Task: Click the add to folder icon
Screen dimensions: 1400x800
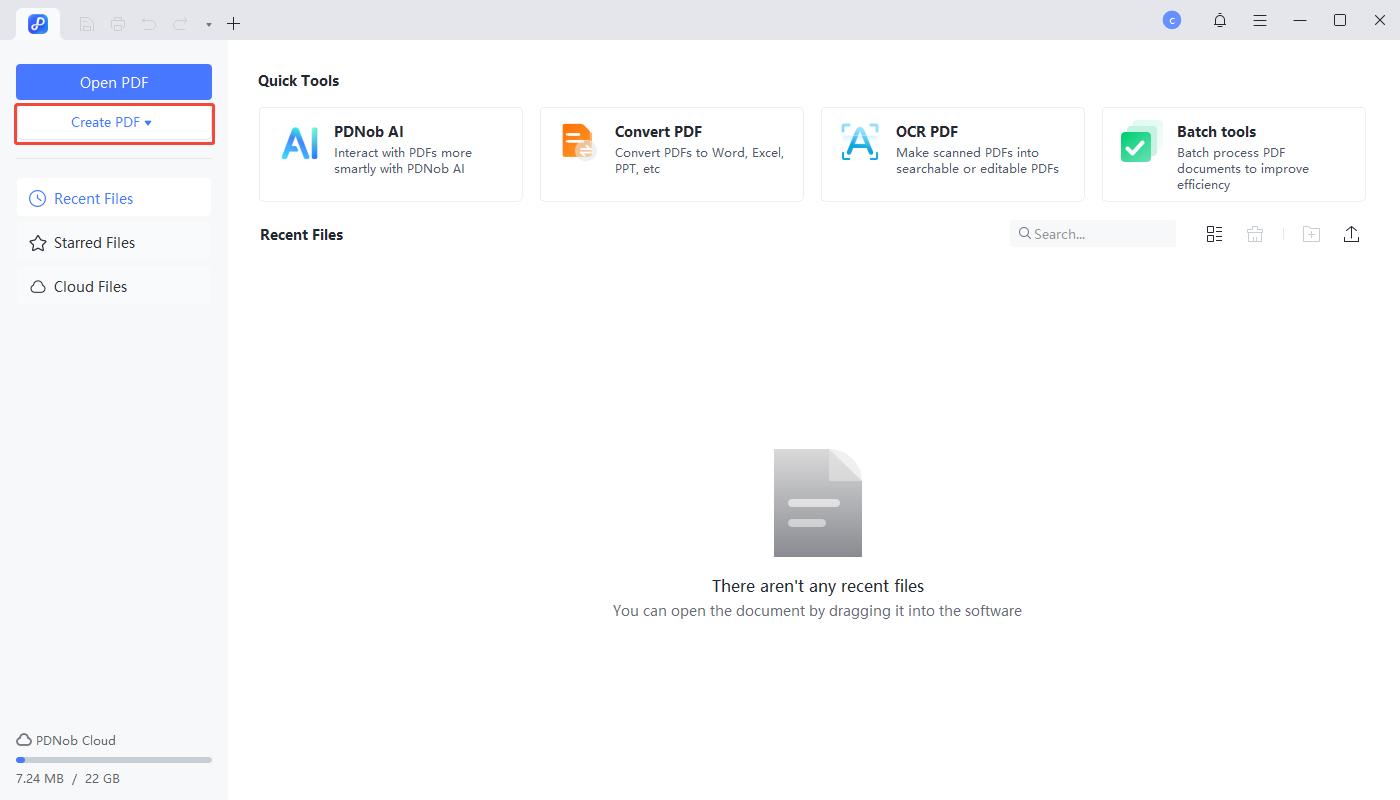Action: click(x=1311, y=233)
